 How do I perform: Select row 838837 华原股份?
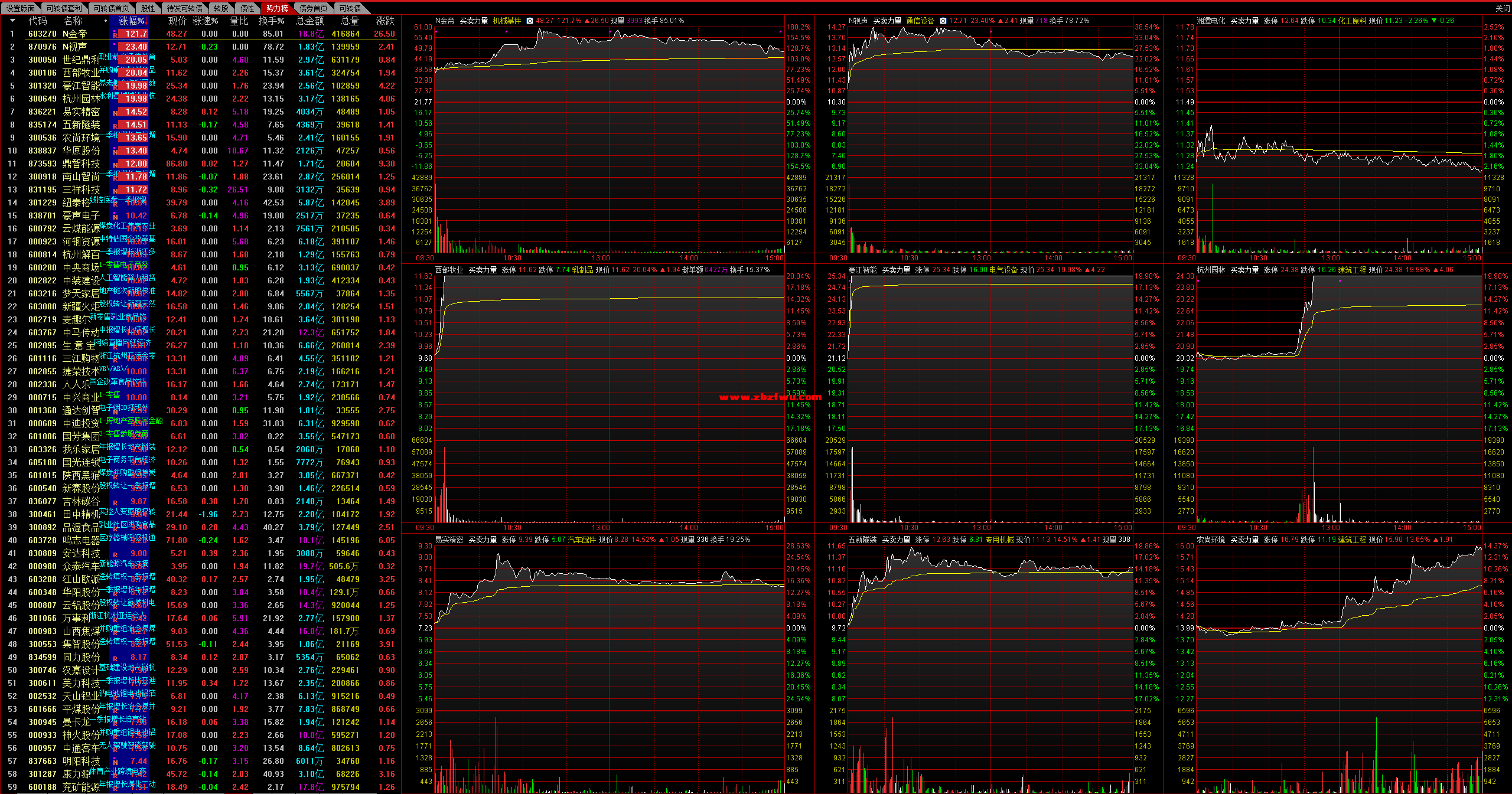point(201,151)
